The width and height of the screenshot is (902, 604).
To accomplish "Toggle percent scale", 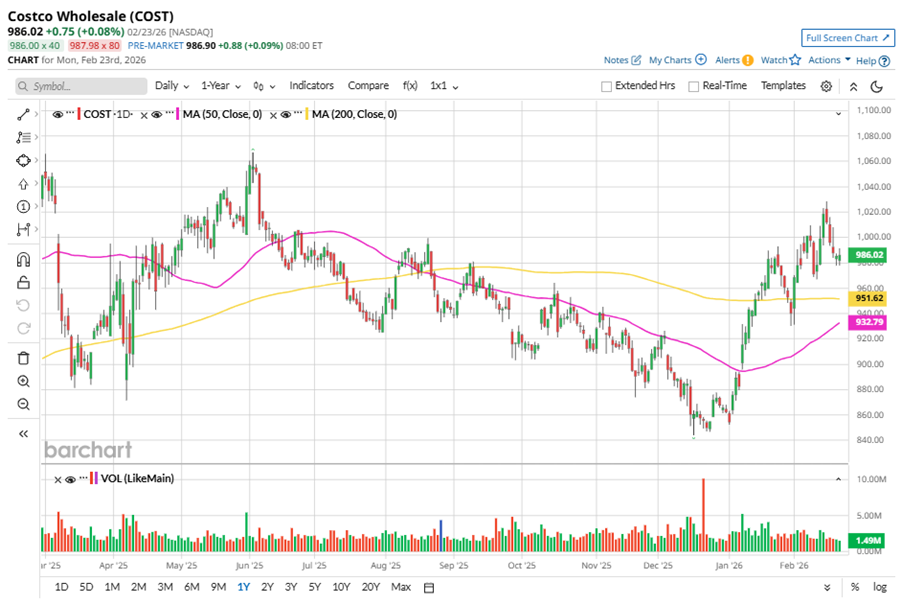I will (855, 587).
